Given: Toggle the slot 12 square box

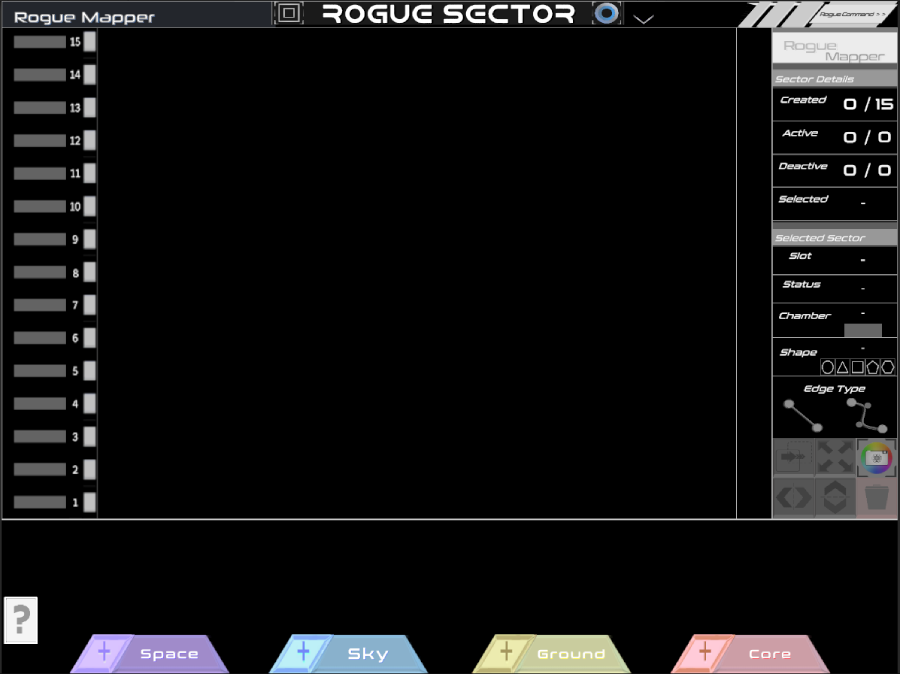Looking at the screenshot, I should tap(90, 140).
